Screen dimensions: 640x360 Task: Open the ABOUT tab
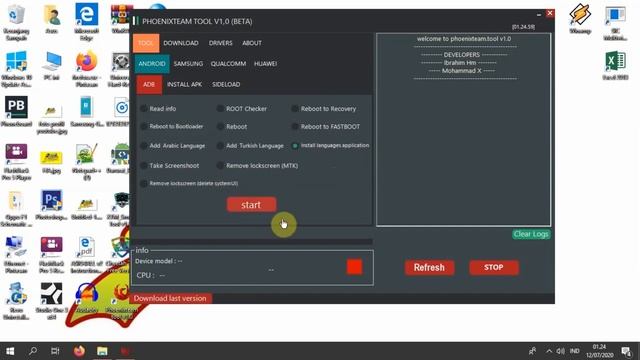click(x=252, y=43)
